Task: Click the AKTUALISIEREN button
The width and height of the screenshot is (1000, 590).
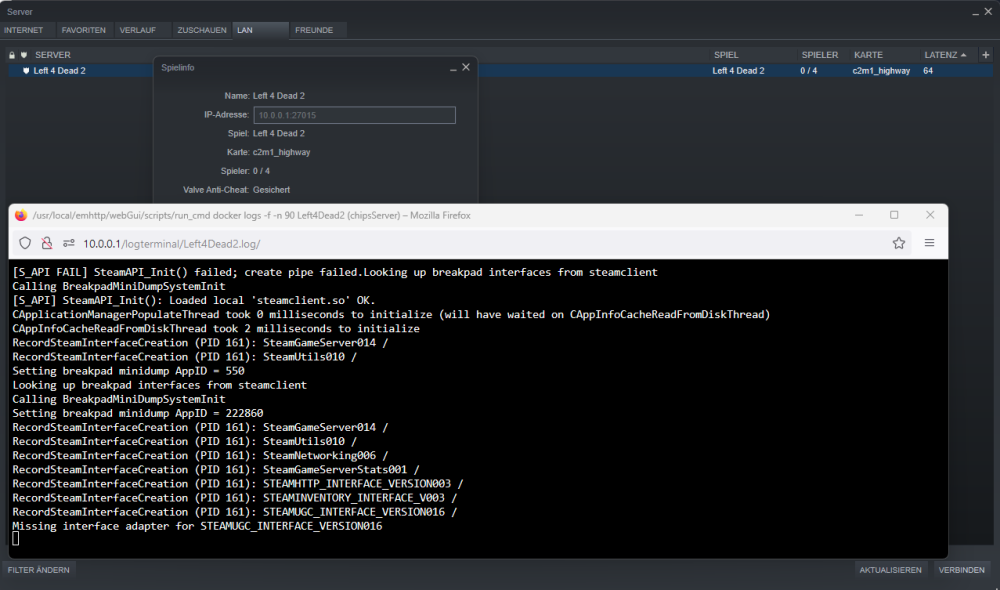Action: coord(890,570)
